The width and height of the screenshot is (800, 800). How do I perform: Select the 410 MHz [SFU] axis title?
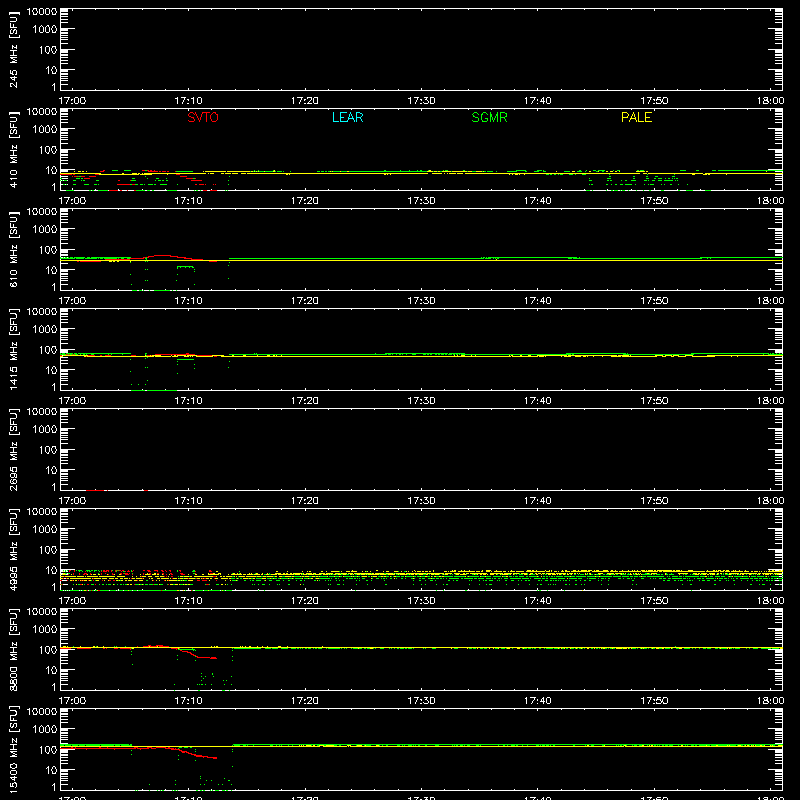[x=14, y=149]
